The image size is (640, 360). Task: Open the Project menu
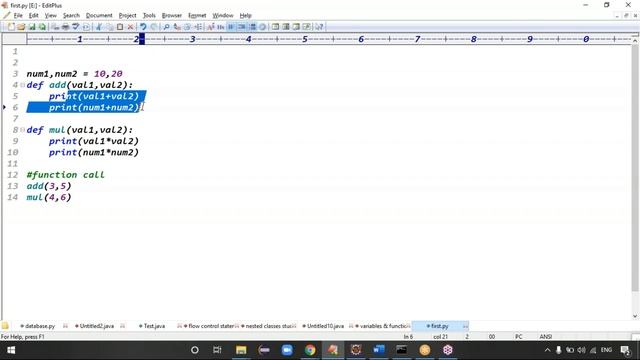coord(127,16)
